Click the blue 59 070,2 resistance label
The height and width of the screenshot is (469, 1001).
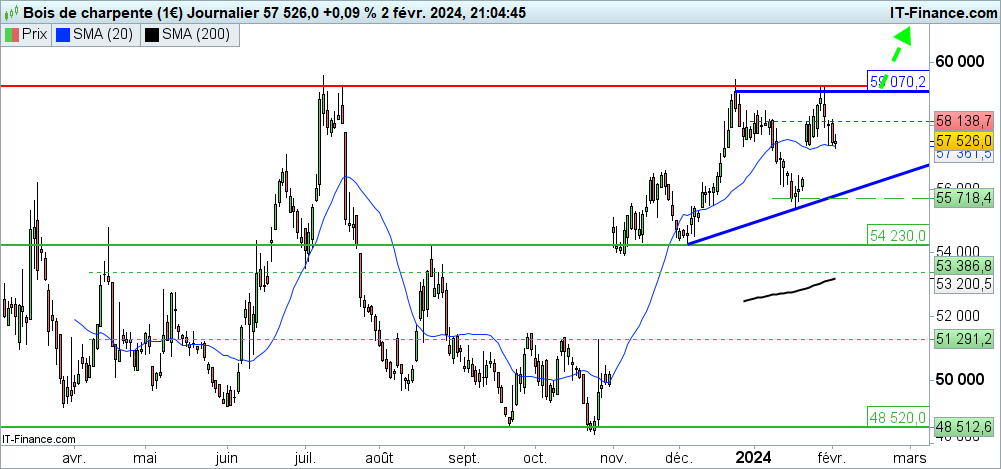click(900, 82)
